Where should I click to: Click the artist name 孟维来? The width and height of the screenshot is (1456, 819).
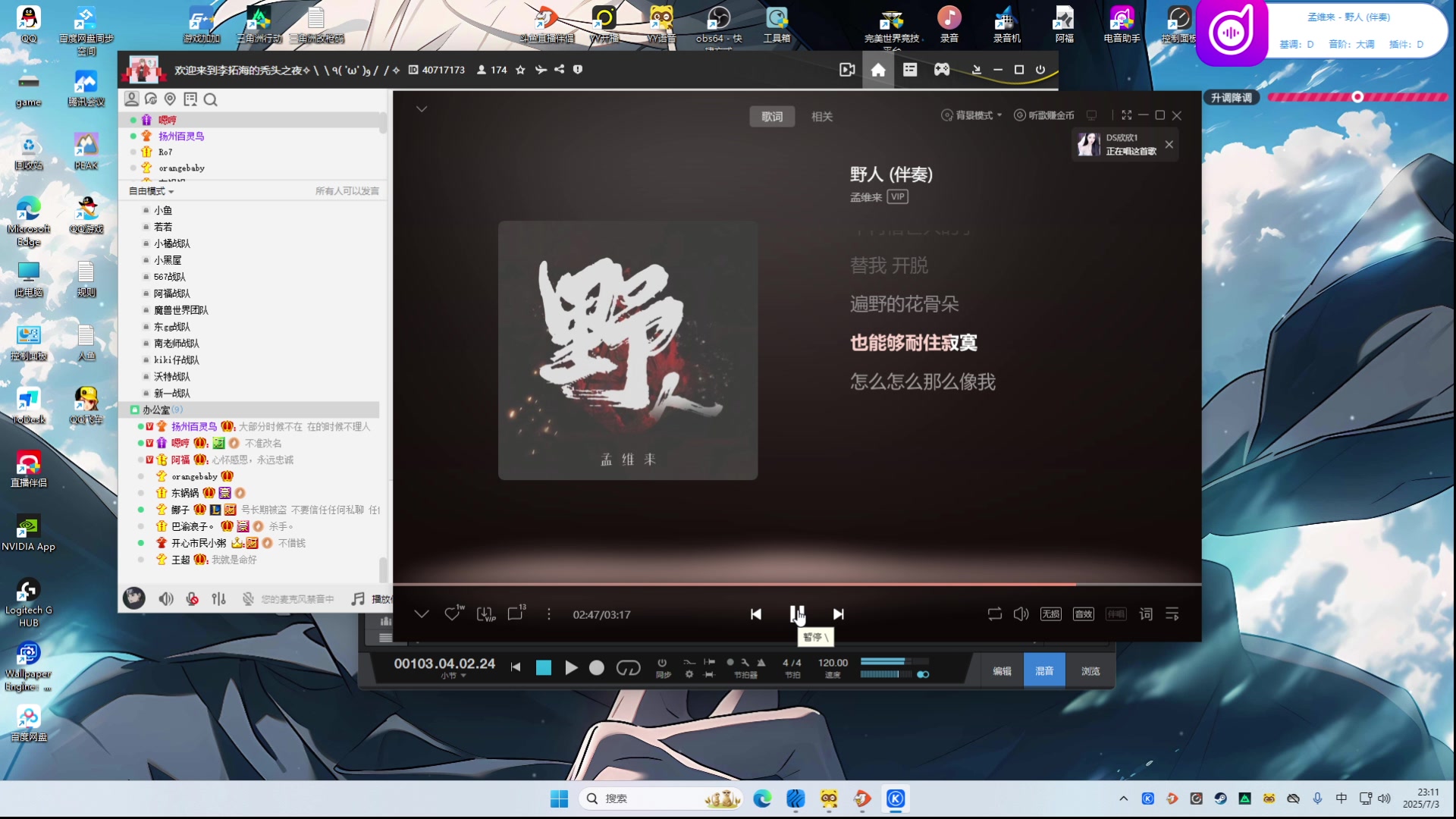tap(866, 197)
